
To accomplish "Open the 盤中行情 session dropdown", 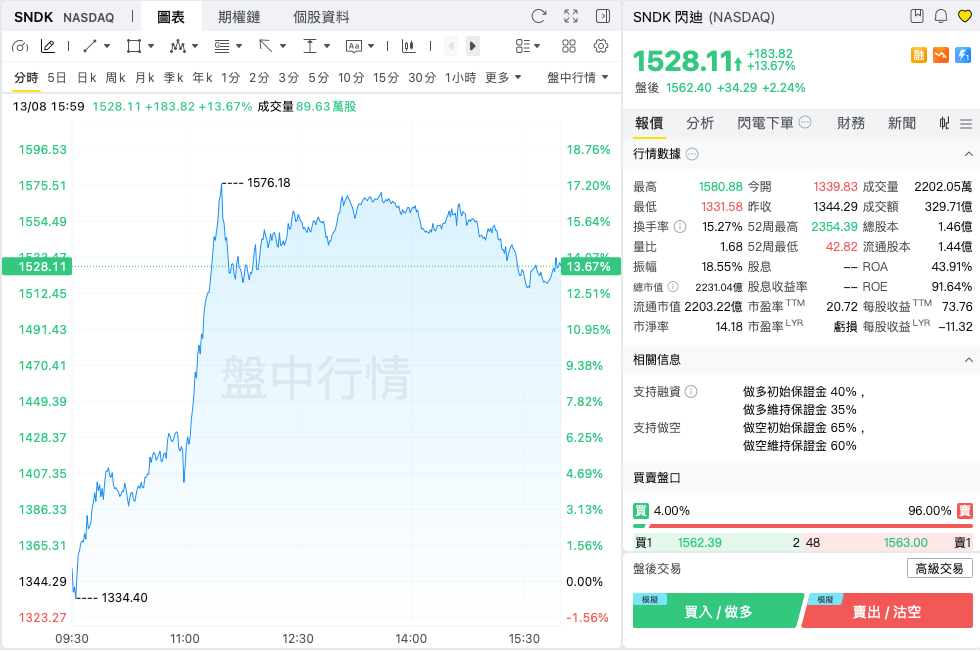I will point(578,78).
